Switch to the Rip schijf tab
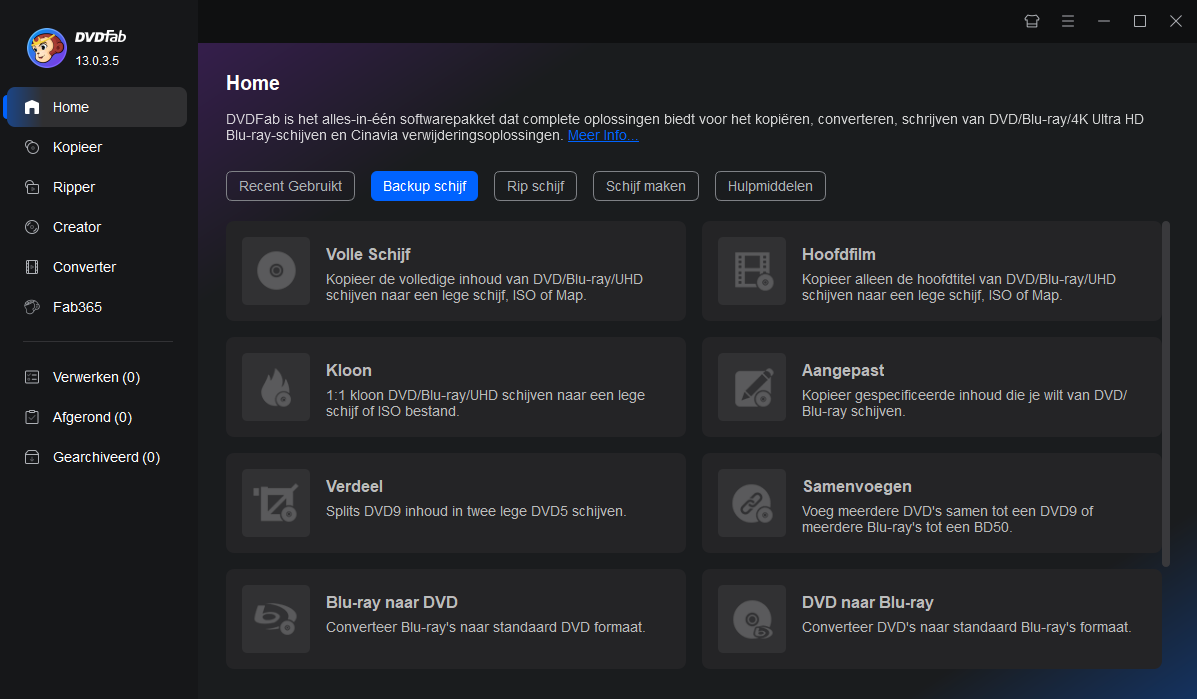Image resolution: width=1197 pixels, height=699 pixels. click(535, 186)
